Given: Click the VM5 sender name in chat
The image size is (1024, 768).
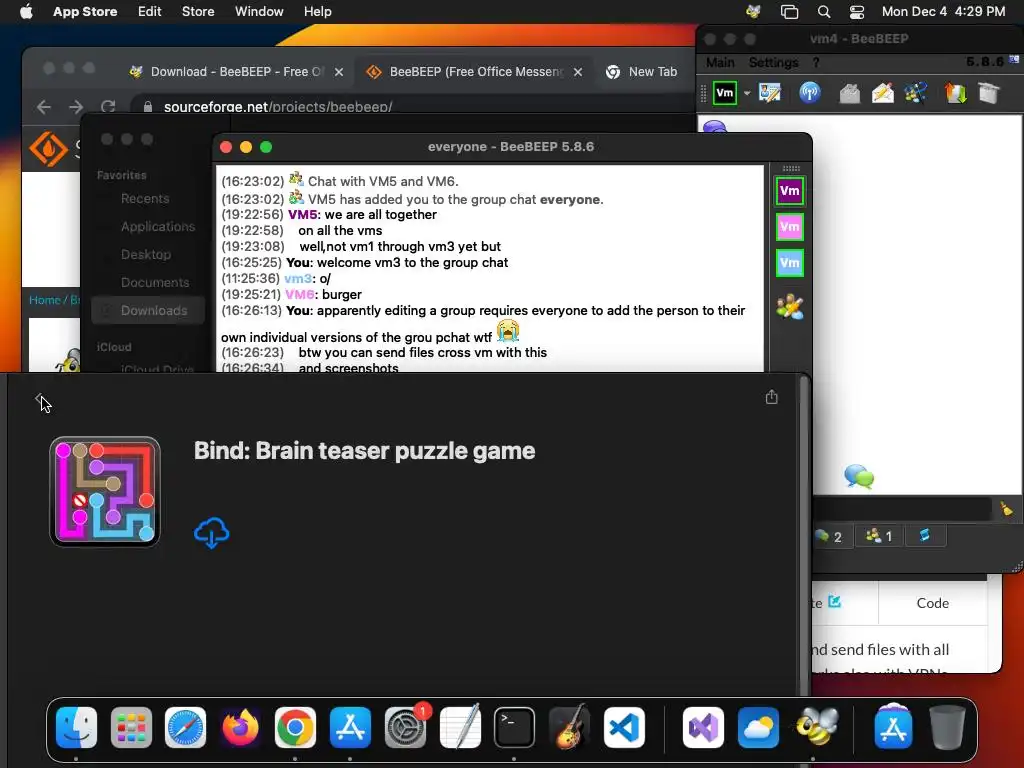Looking at the screenshot, I should tap(302, 215).
